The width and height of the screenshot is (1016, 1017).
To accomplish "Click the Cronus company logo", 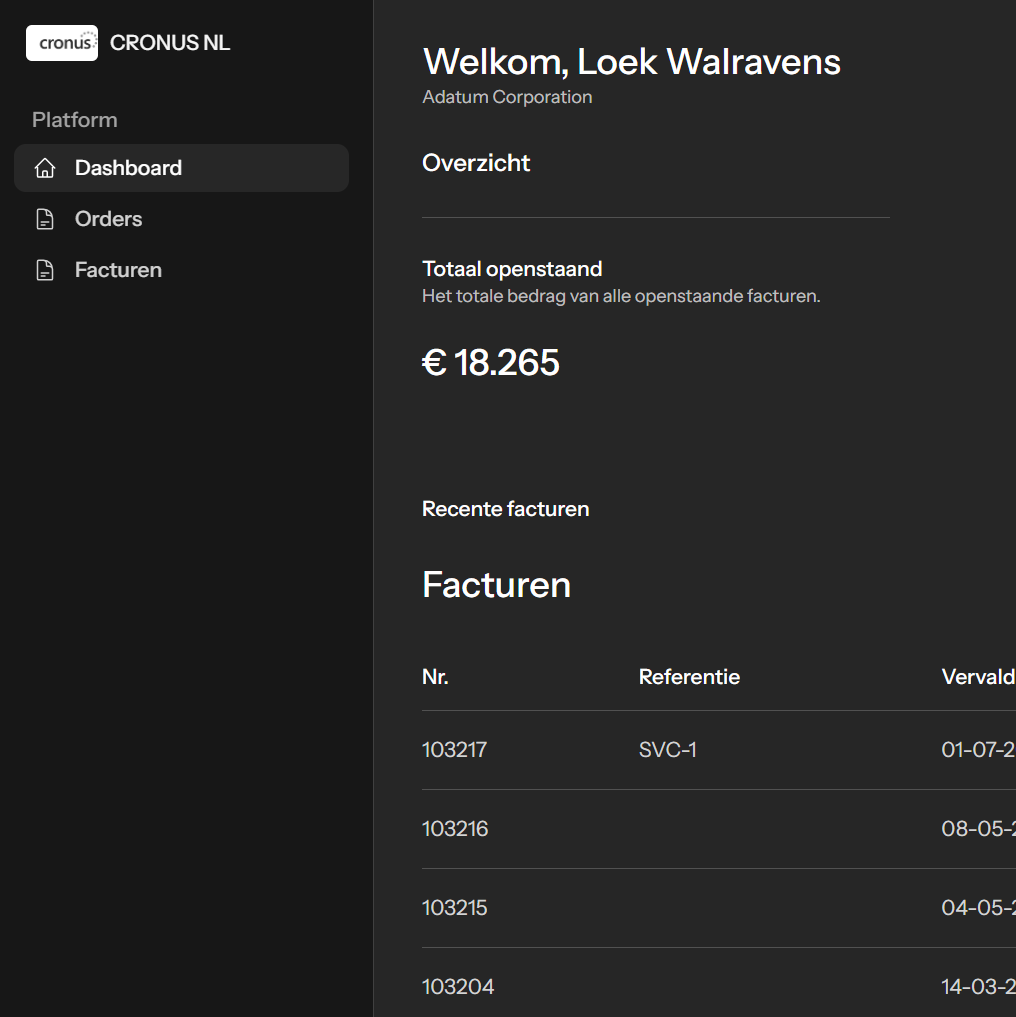I will click(x=61, y=42).
